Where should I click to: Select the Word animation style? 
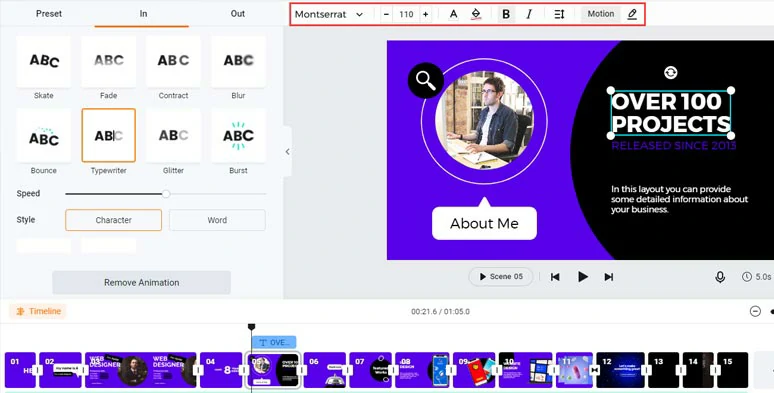coord(217,220)
